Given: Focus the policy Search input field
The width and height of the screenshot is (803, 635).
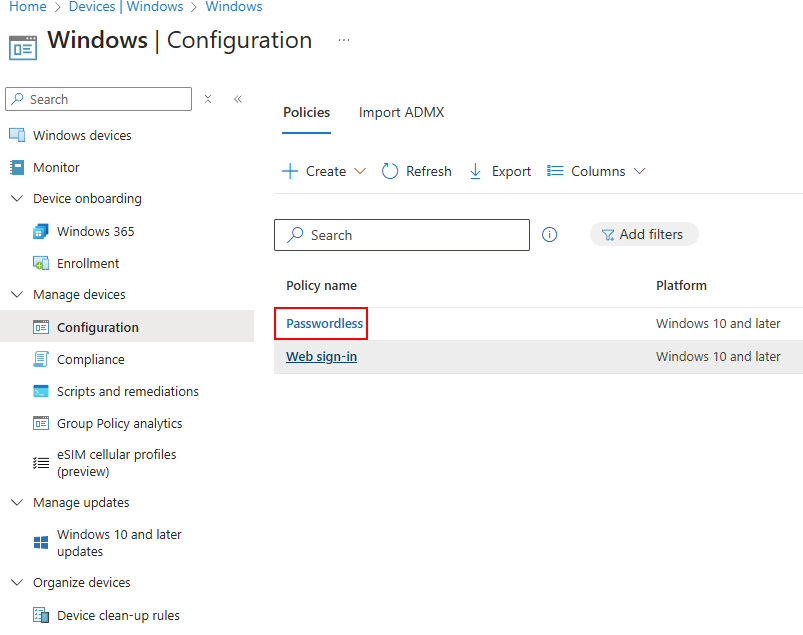Looking at the screenshot, I should [x=402, y=235].
